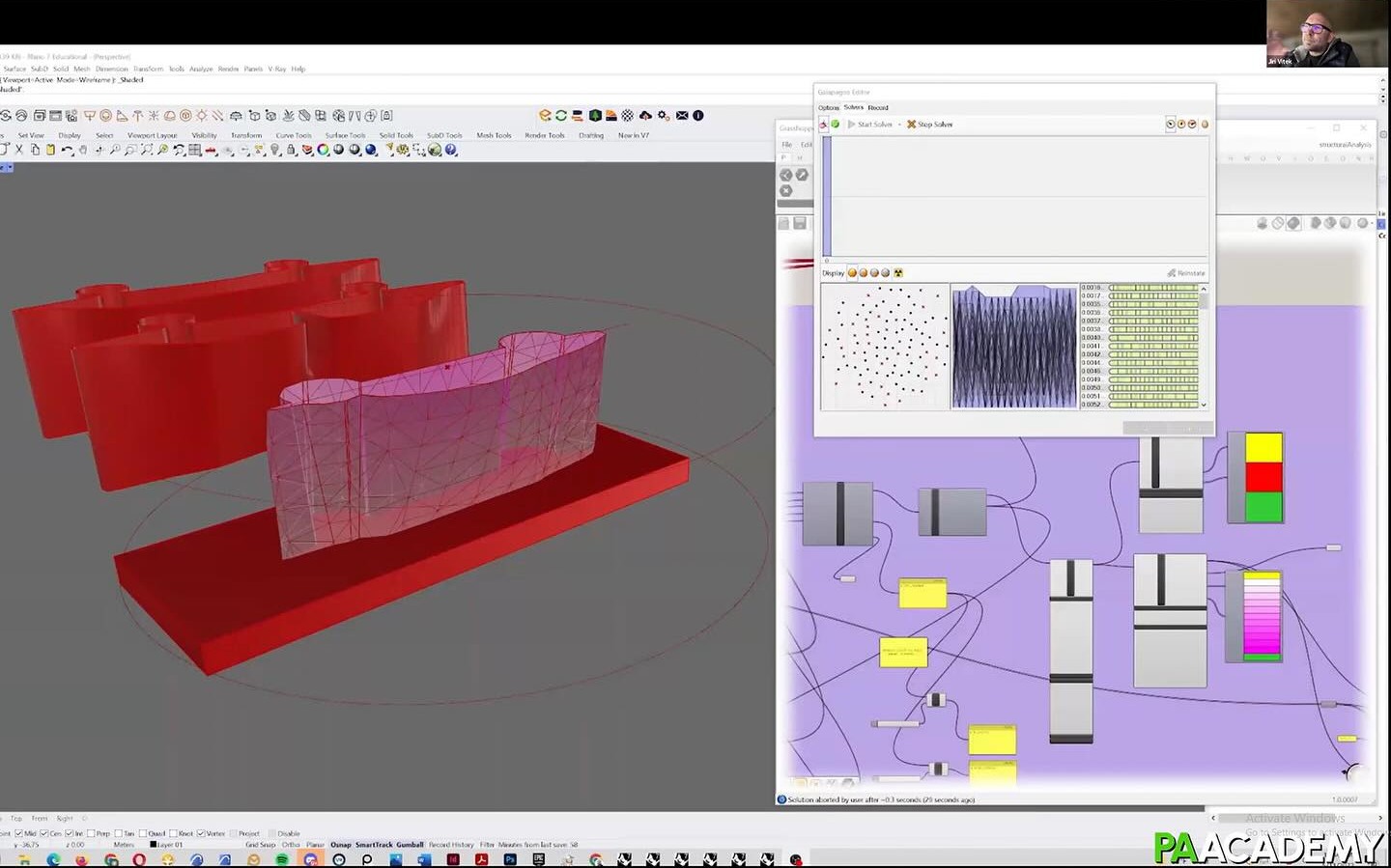Click the radiation symbol display icon in Galapagos
Viewport: 1391px width, 868px height.
[898, 273]
